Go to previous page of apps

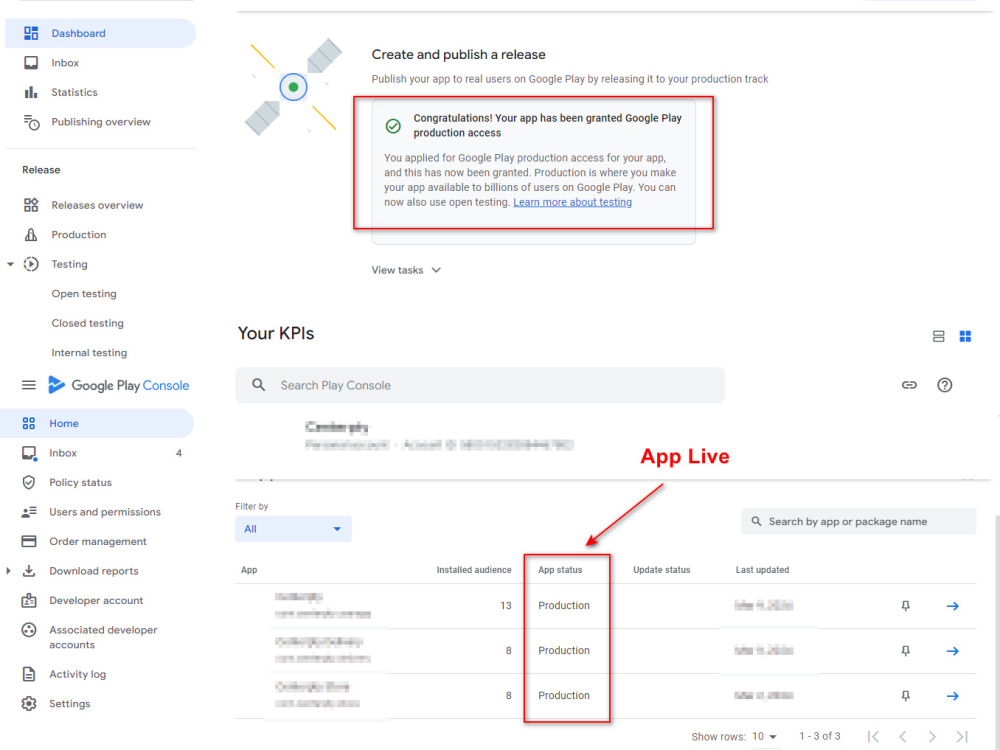tap(902, 737)
